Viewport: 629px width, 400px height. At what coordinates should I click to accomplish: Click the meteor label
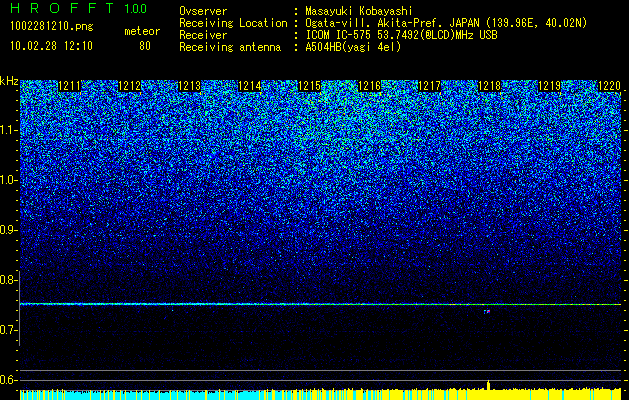142,31
